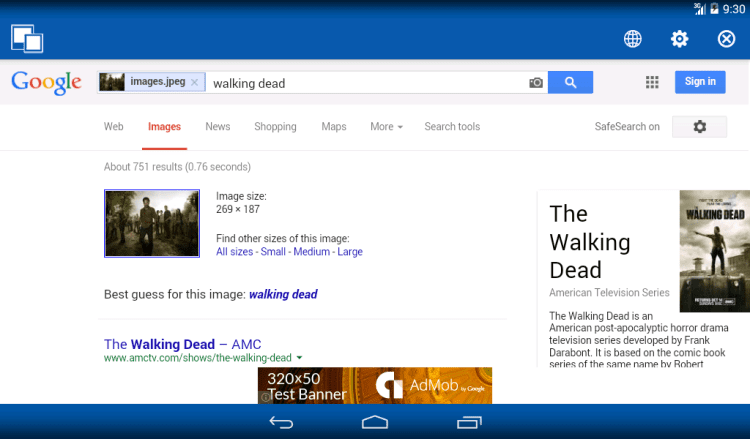Image resolution: width=750 pixels, height=439 pixels.
Task: Close the app with the X circle icon
Action: (x=726, y=39)
